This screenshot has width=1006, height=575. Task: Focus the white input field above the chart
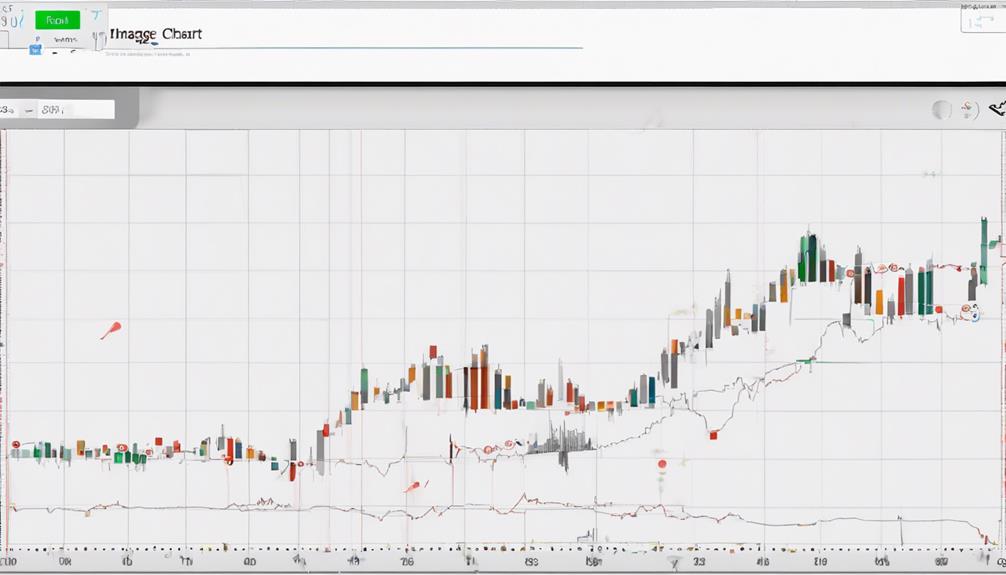pos(58,109)
